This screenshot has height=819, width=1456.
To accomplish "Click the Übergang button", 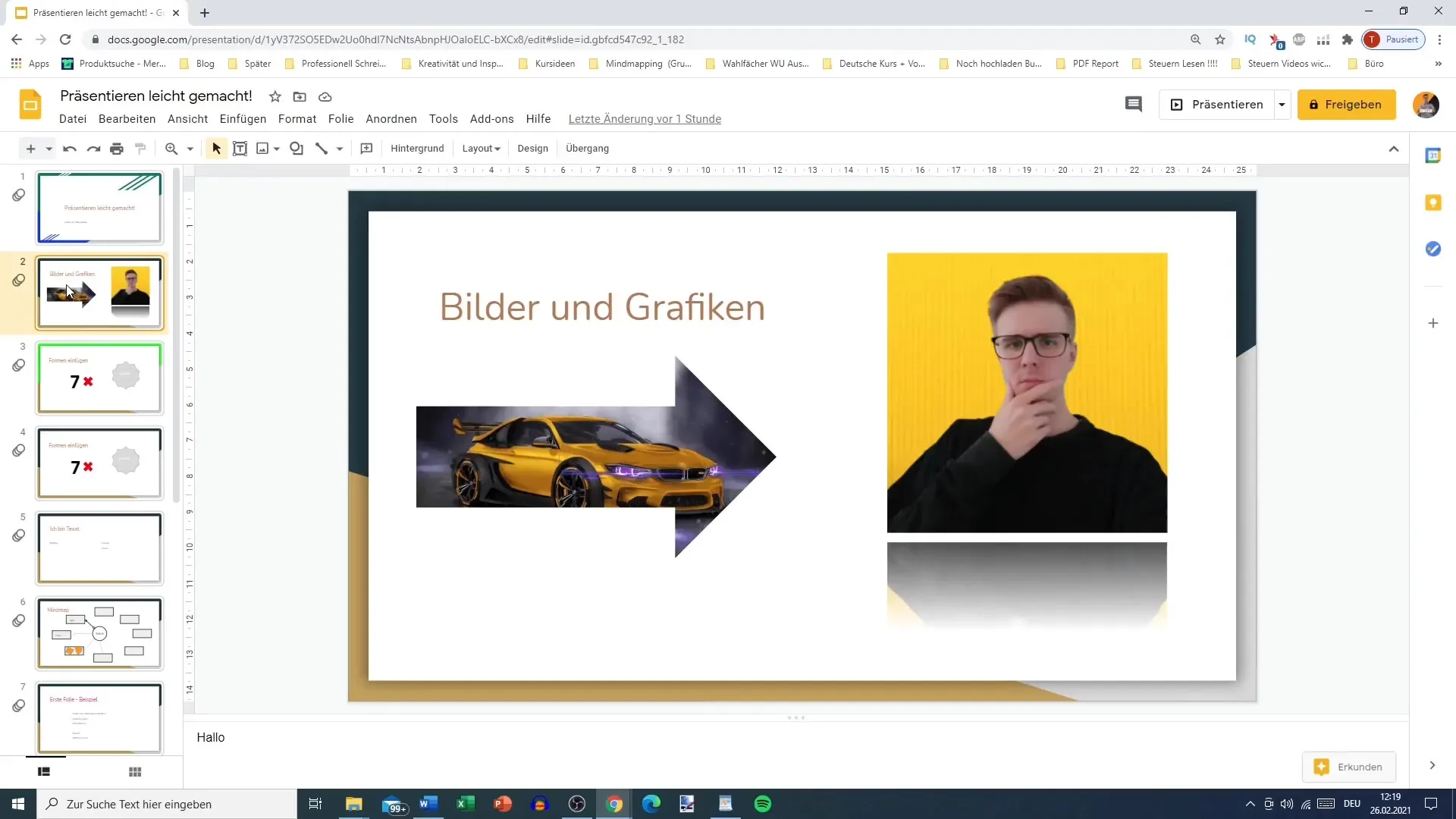I will point(587,149).
